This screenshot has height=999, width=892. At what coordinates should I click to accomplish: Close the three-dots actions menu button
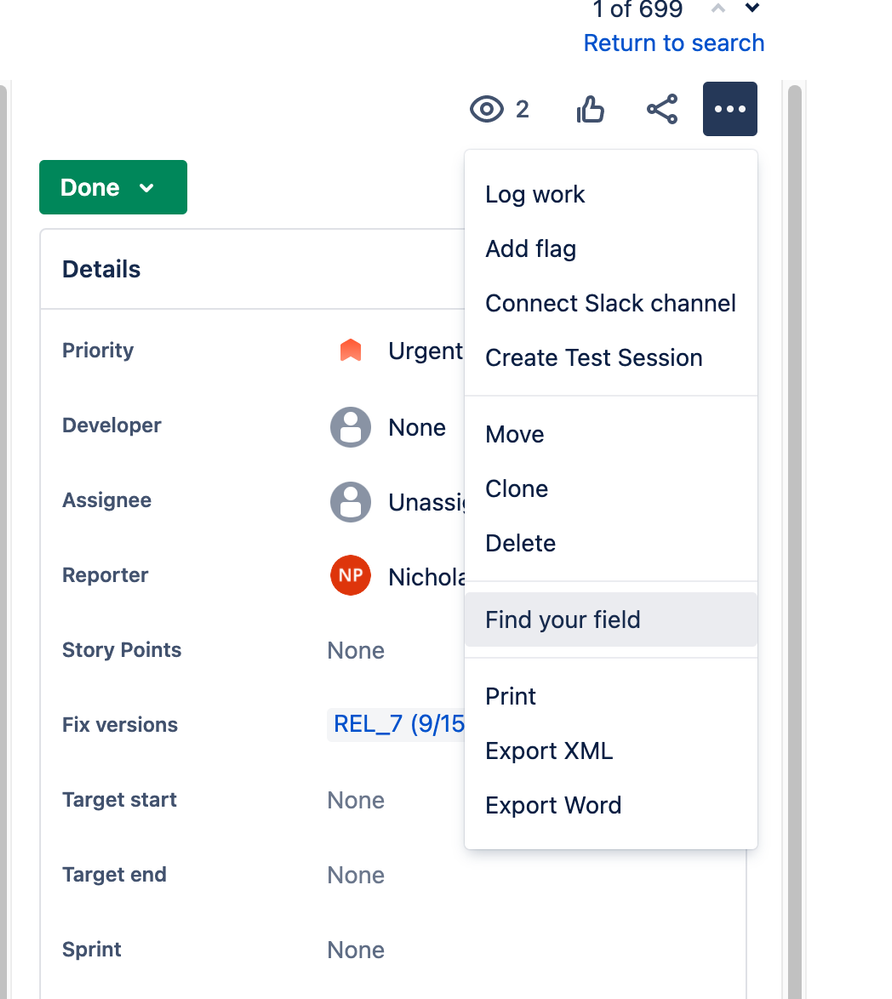coord(730,109)
